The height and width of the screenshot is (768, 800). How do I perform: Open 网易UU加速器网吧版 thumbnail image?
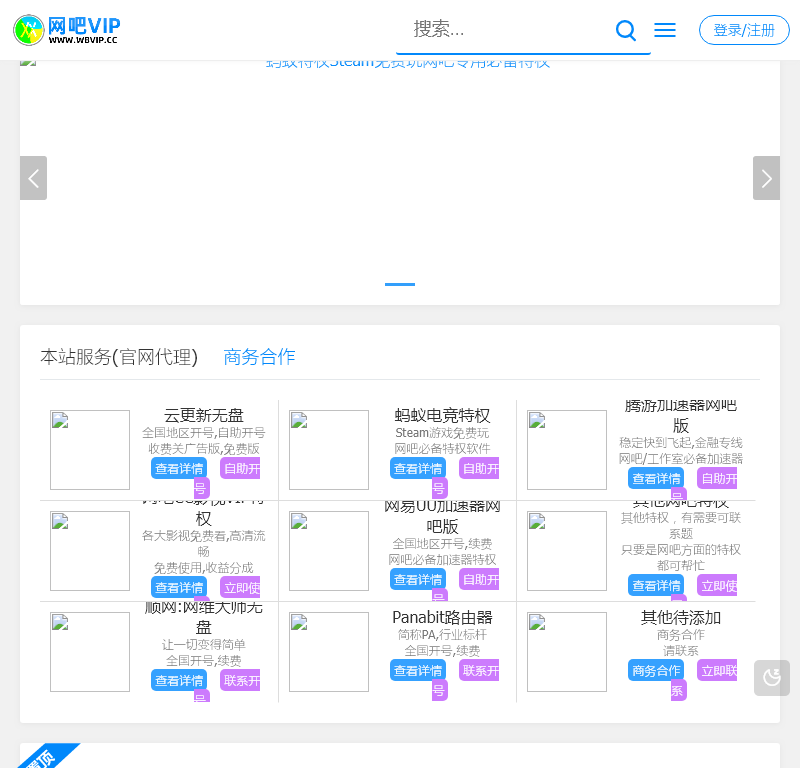(329, 551)
